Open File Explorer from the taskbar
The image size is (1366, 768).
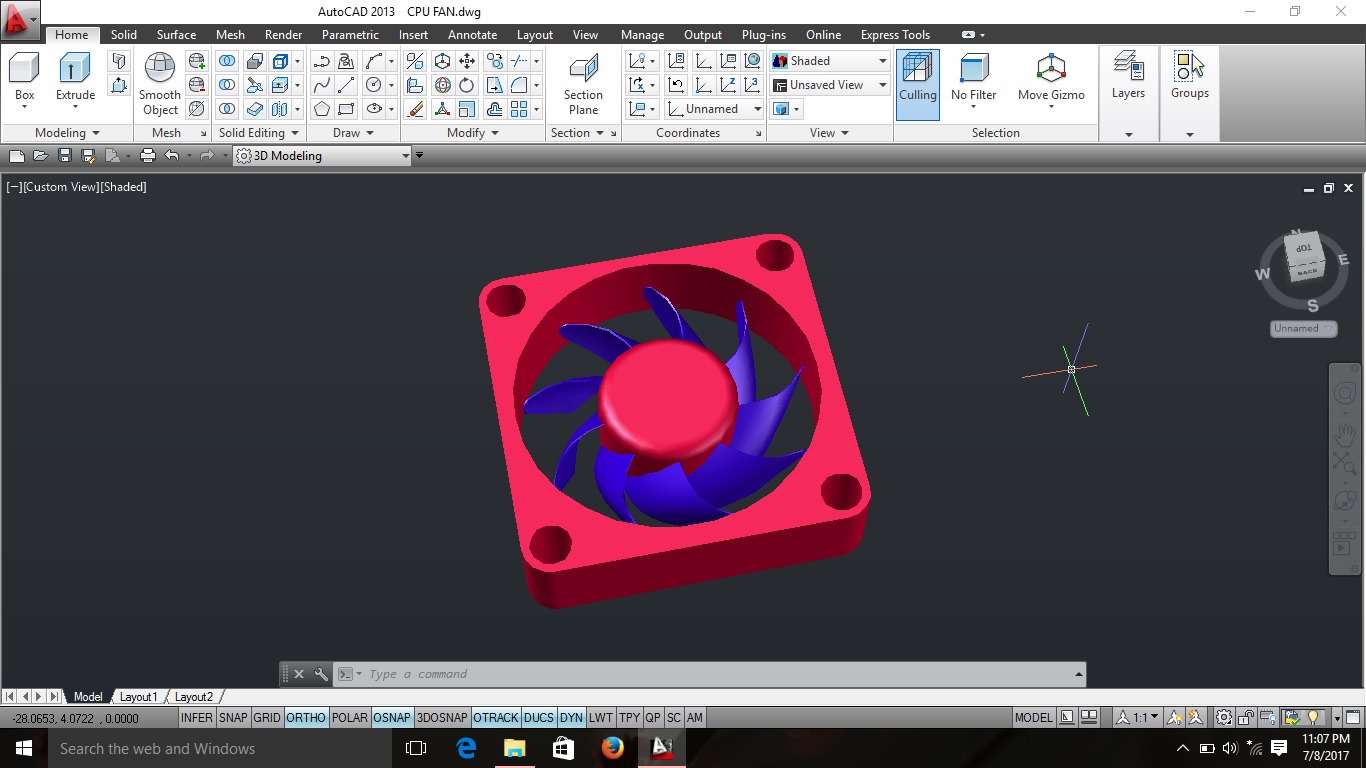point(514,748)
